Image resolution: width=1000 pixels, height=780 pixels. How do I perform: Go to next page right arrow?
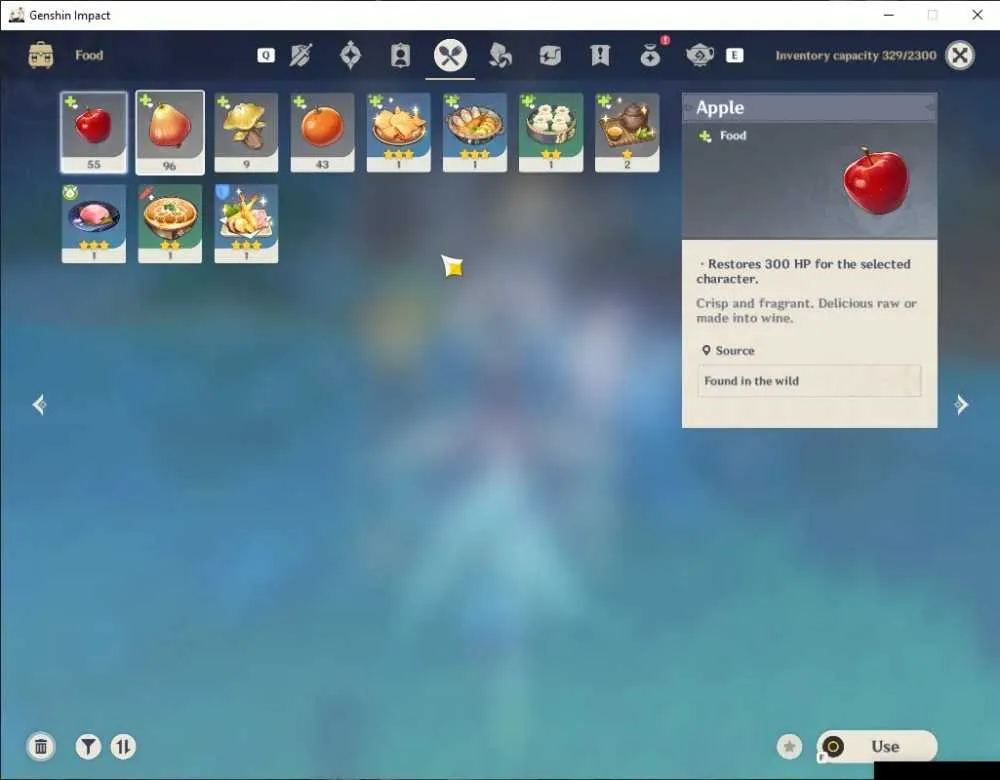click(x=960, y=404)
